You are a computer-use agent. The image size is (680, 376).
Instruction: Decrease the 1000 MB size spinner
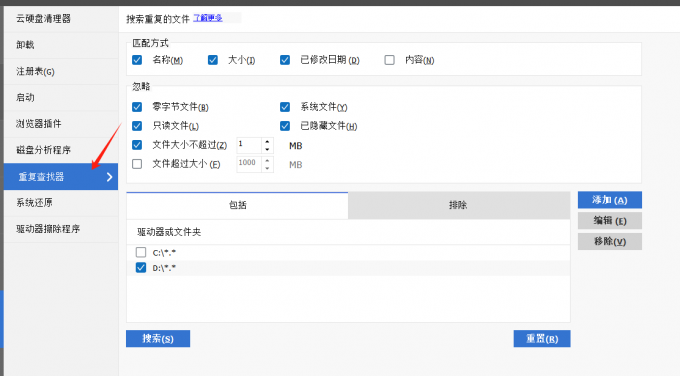[x=267, y=168]
